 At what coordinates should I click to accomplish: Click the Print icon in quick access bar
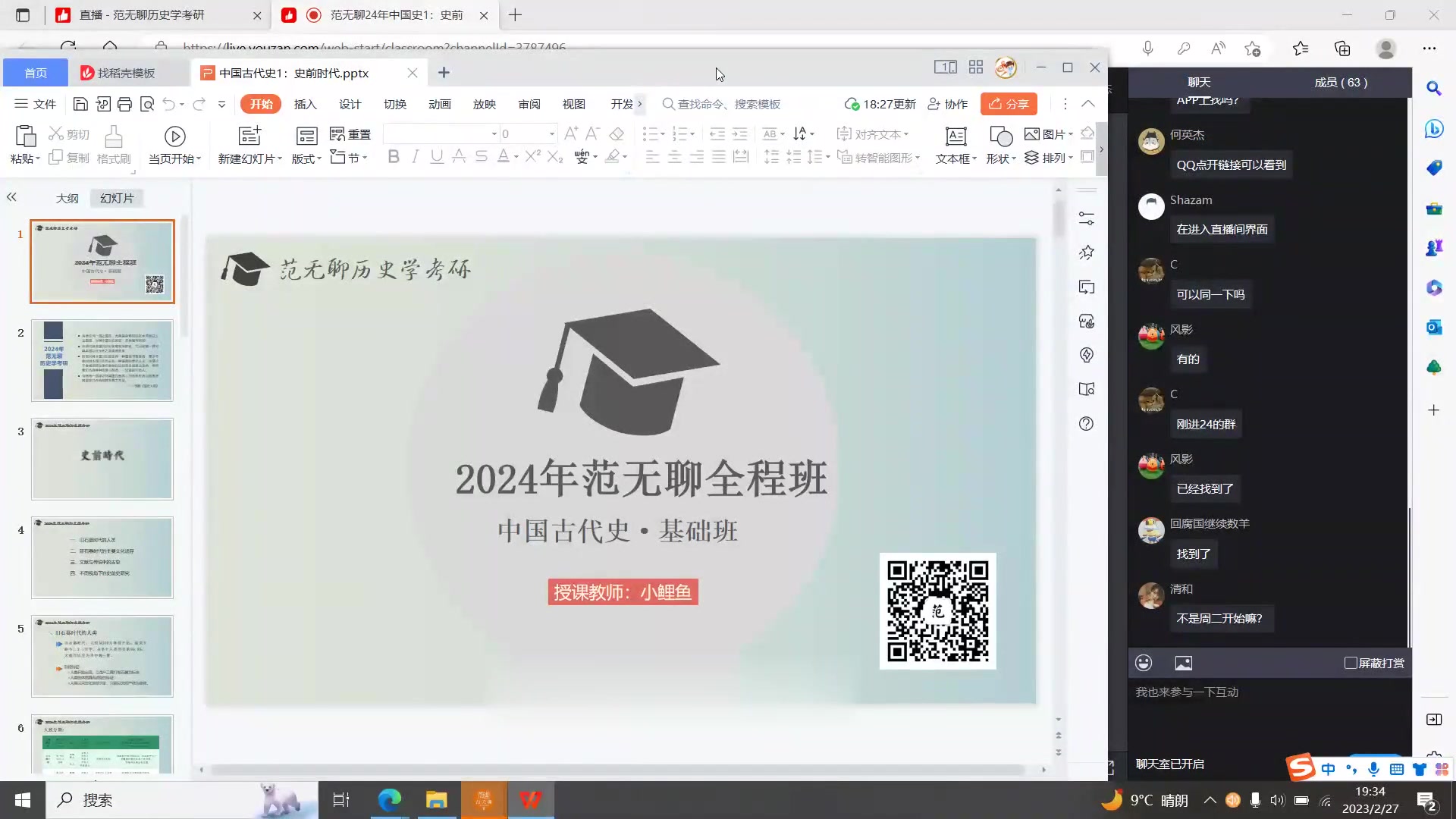pos(125,104)
